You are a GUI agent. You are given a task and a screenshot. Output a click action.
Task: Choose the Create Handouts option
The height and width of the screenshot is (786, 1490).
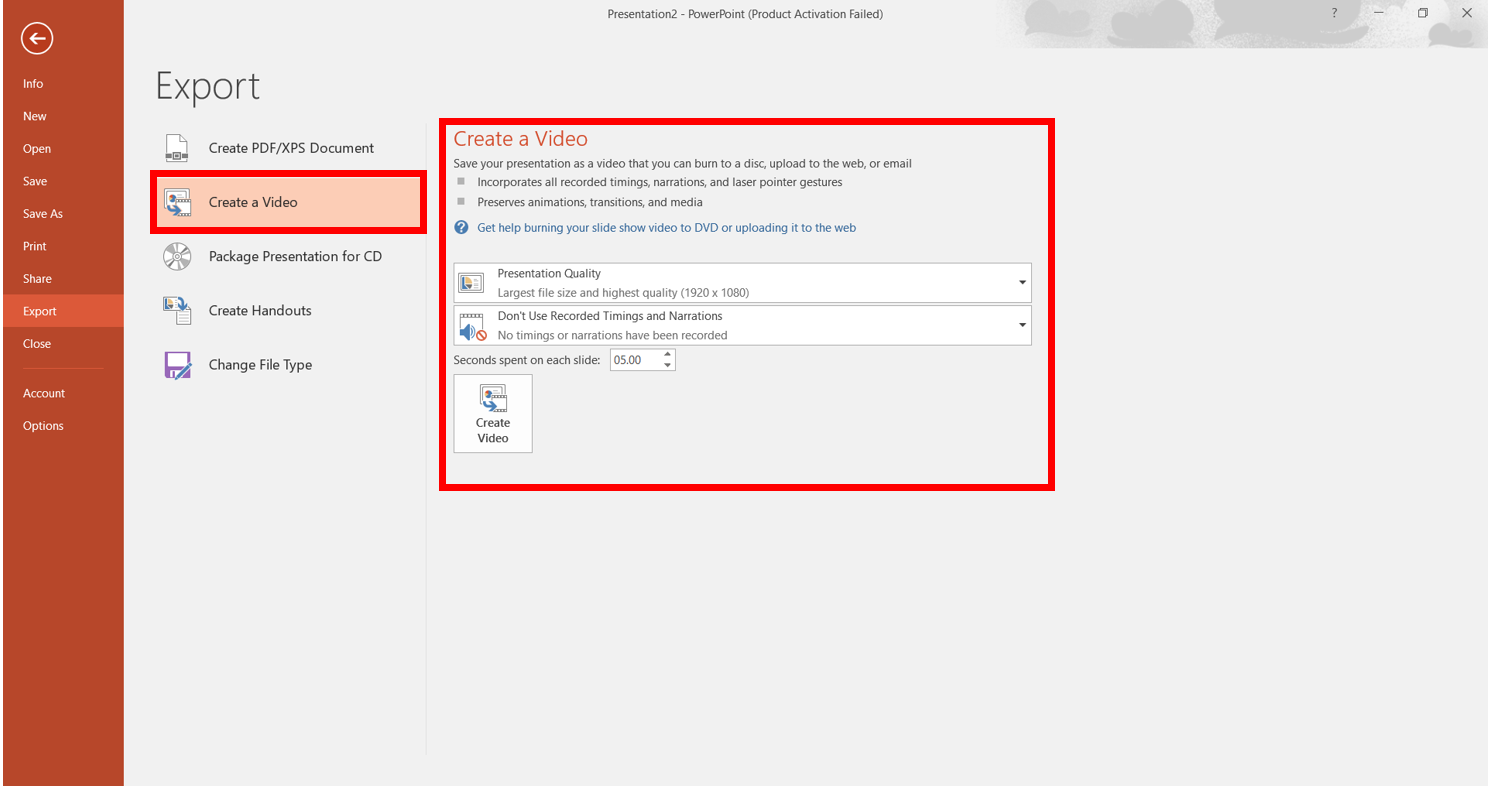[x=288, y=311]
